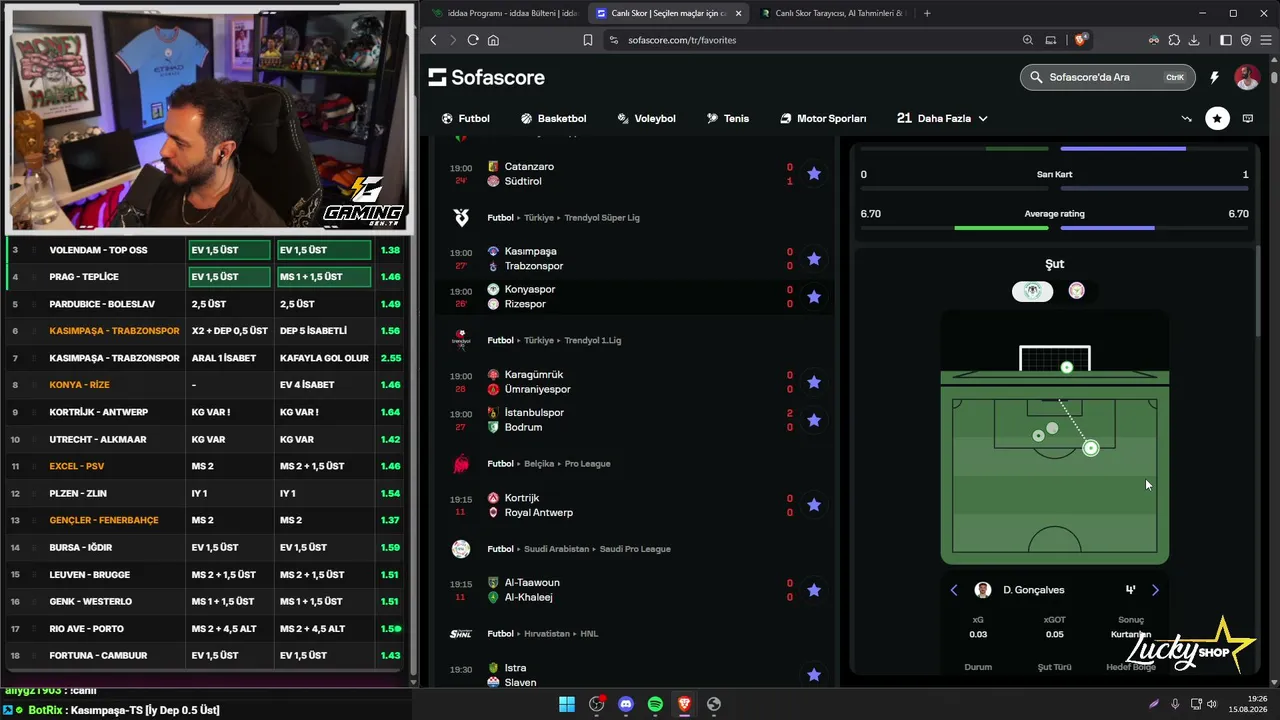Open the browser main hamburger menu
1280x720 pixels.
pyautogui.click(x=1265, y=40)
